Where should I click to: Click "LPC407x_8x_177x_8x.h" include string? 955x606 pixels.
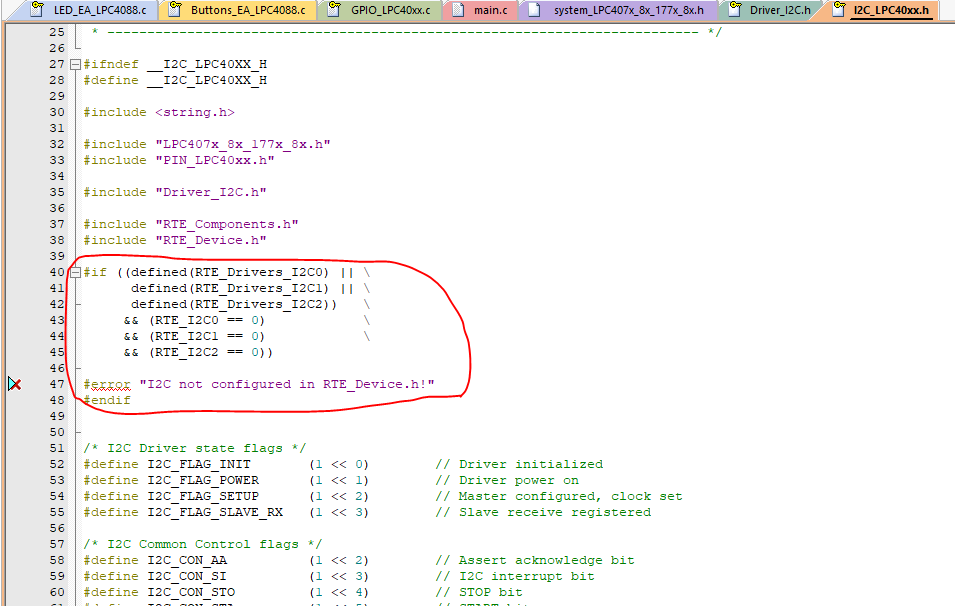click(243, 144)
